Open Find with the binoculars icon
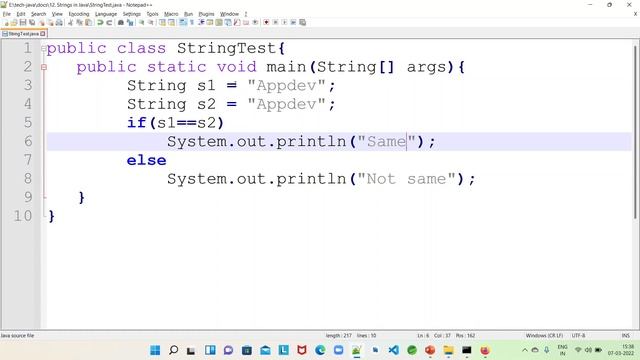The image size is (640, 360). tap(121, 22)
